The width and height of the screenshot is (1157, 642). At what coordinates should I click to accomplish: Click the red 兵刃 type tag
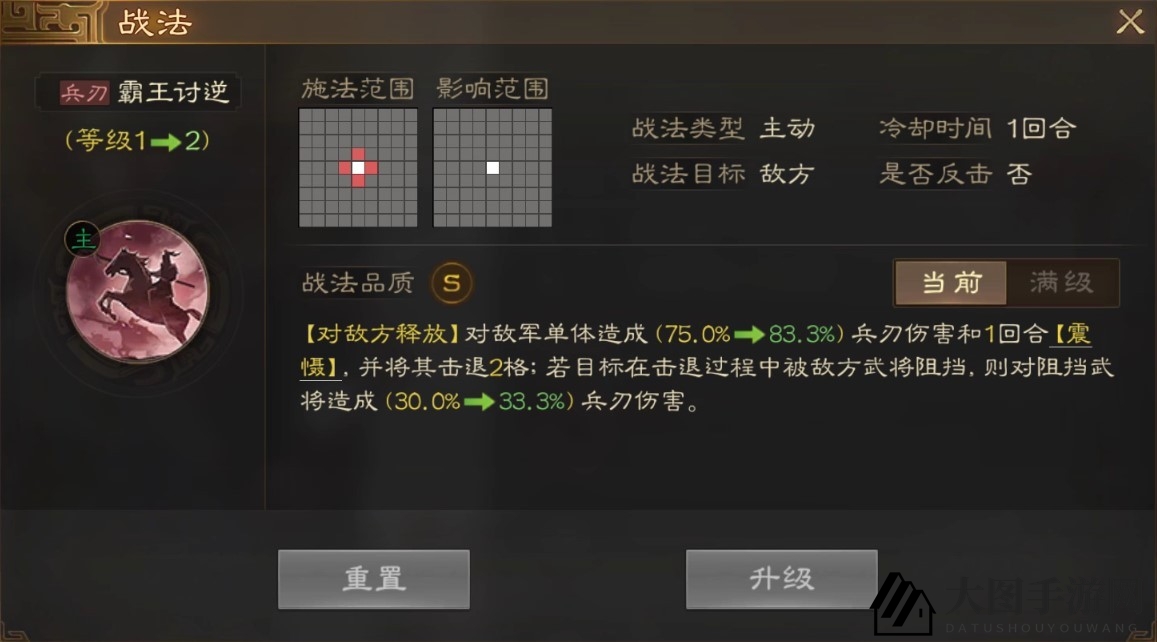(84, 92)
